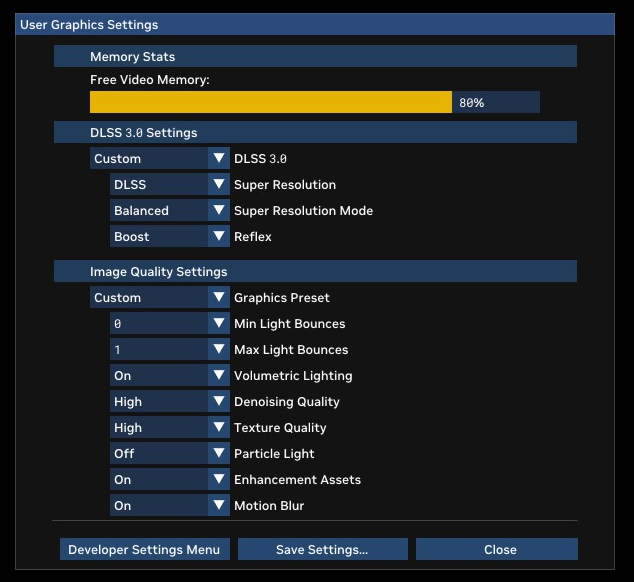
Task: Close the User Graphics Settings window
Action: 497,549
